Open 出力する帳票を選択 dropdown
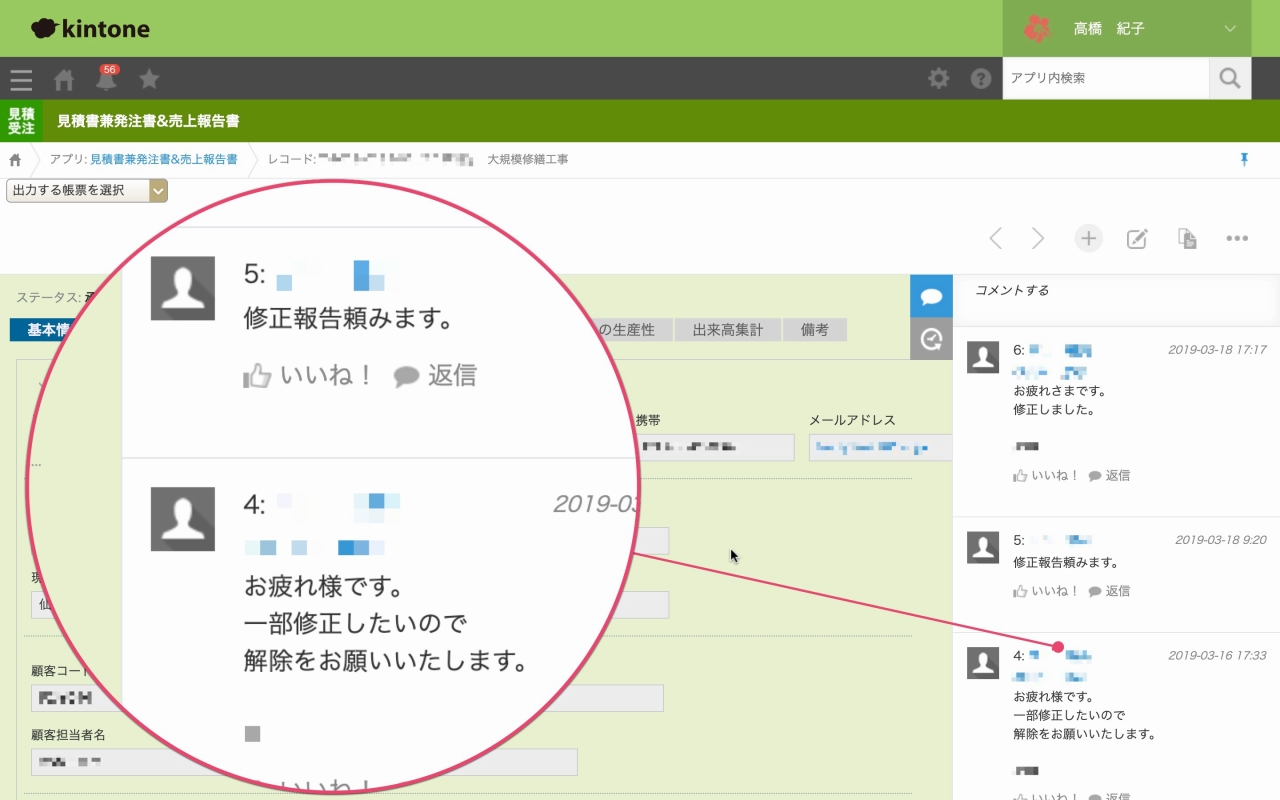Screen dimensions: 1280x800 (87, 190)
